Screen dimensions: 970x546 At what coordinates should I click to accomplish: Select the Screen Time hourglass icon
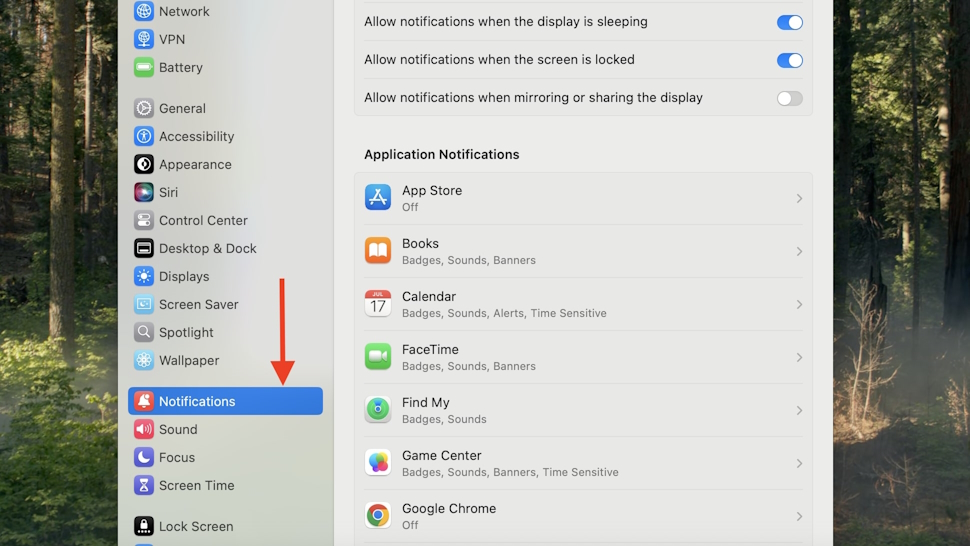coord(144,485)
